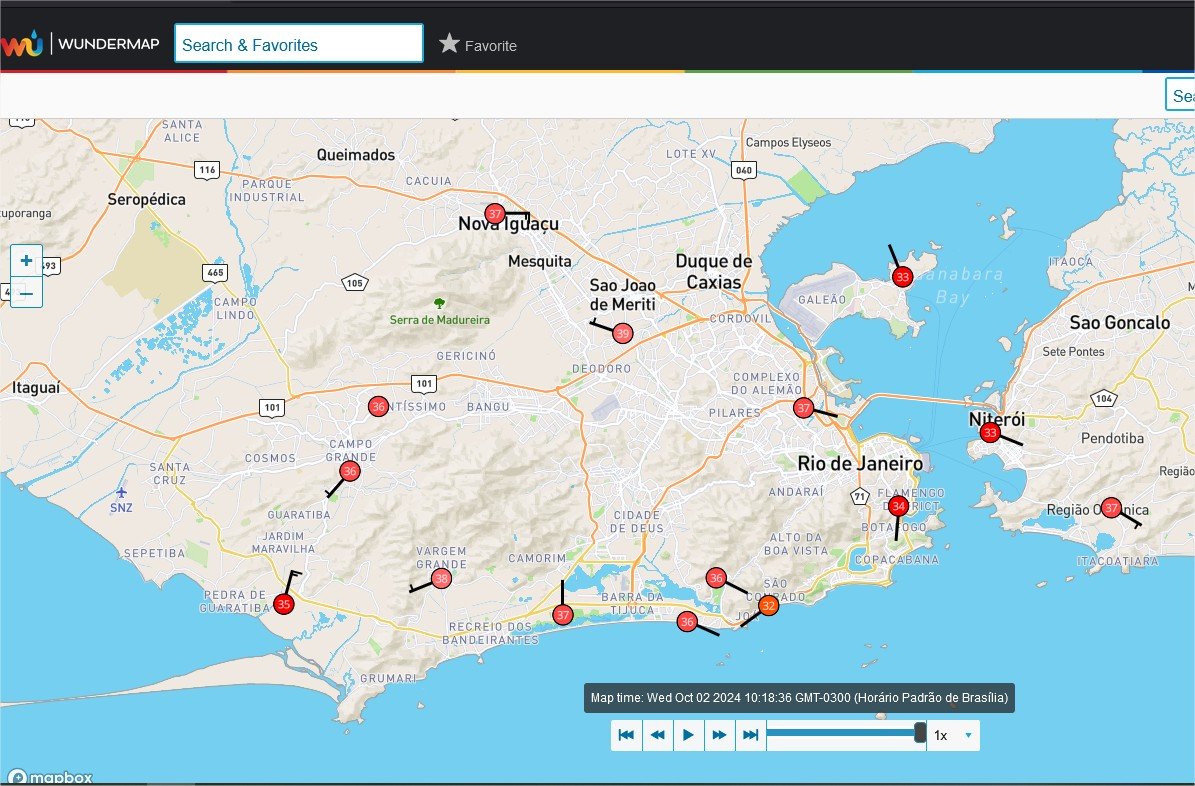The height and width of the screenshot is (786, 1195).
Task: Step back with the rewind button
Action: click(657, 735)
